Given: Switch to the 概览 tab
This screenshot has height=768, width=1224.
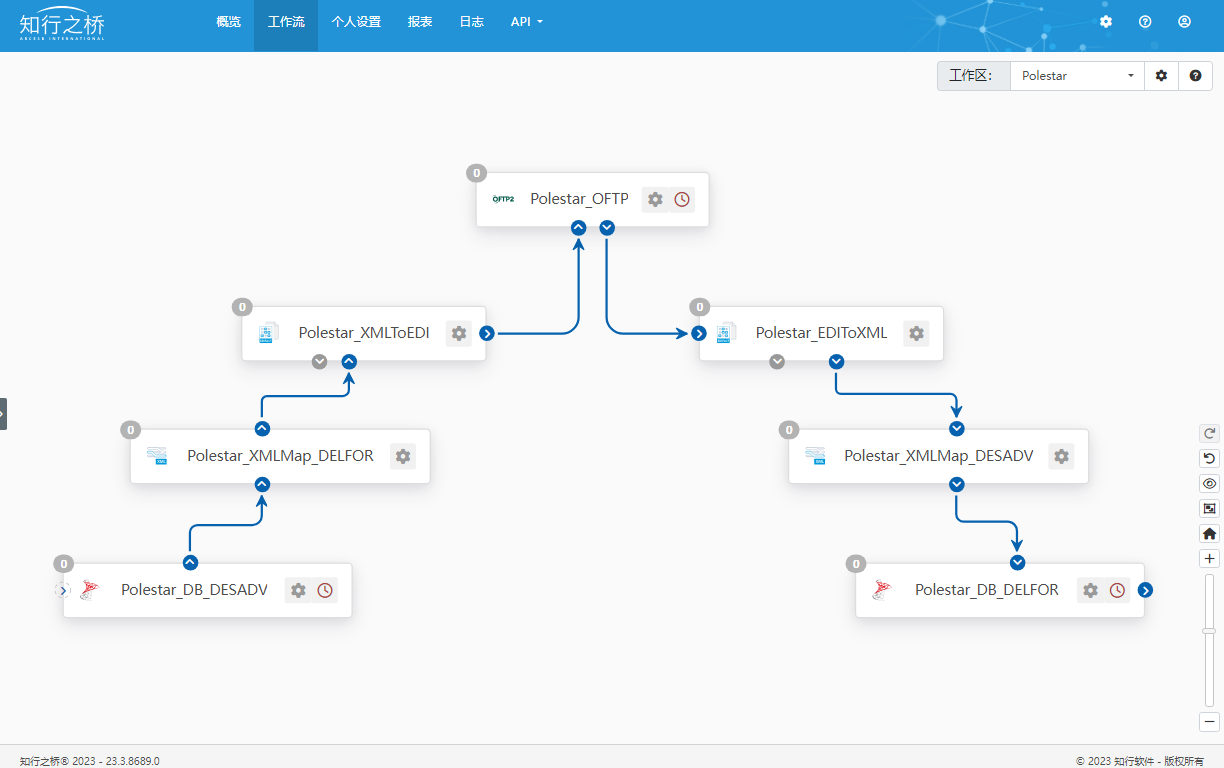Looking at the screenshot, I should (x=228, y=22).
